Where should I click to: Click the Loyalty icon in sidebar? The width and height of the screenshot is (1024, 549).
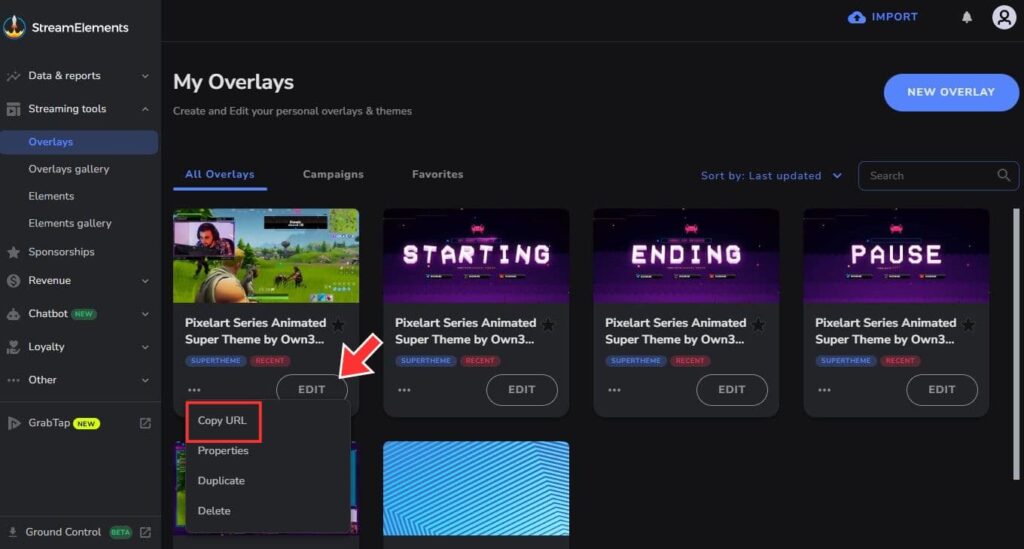click(13, 347)
